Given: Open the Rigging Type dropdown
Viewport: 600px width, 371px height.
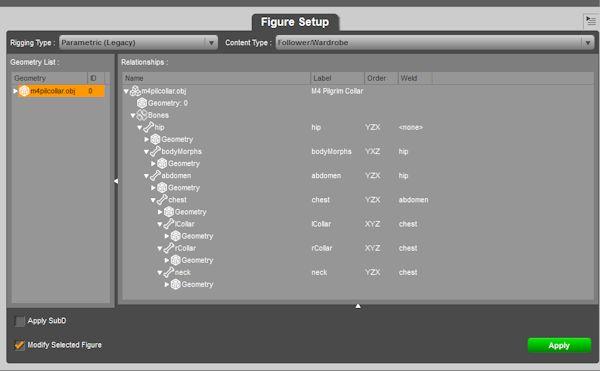Looking at the screenshot, I should pyautogui.click(x=139, y=42).
